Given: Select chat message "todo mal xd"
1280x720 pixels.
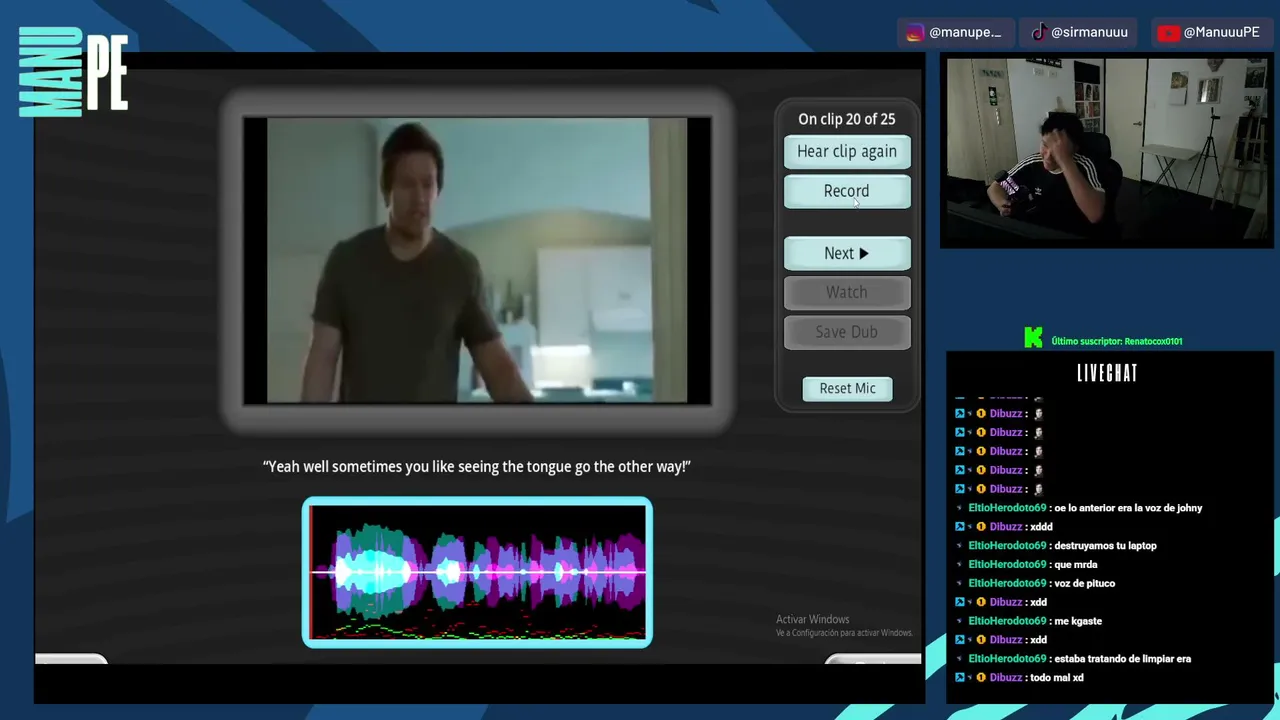Looking at the screenshot, I should (1057, 678).
